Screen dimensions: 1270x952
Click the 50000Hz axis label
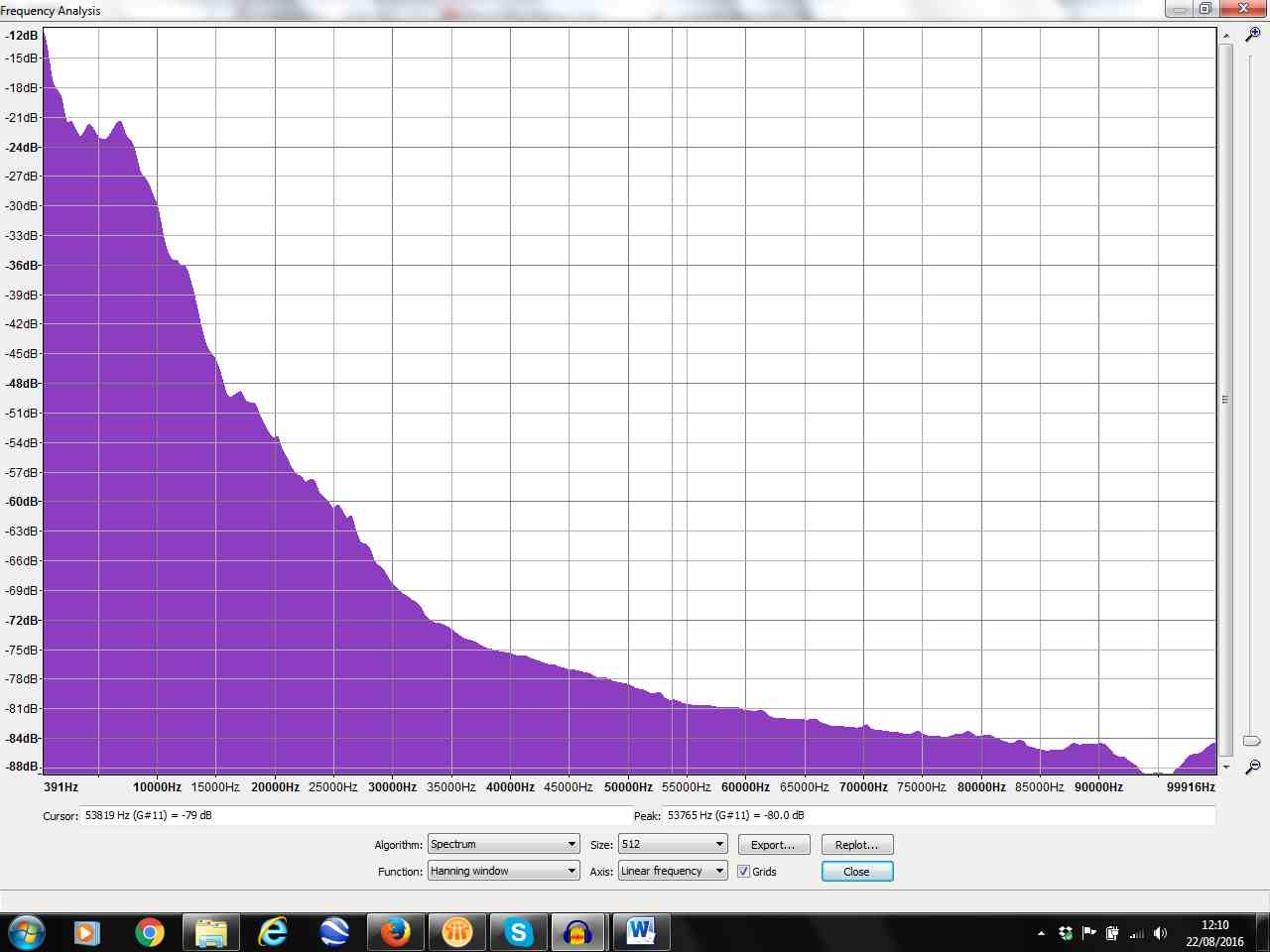click(x=628, y=787)
